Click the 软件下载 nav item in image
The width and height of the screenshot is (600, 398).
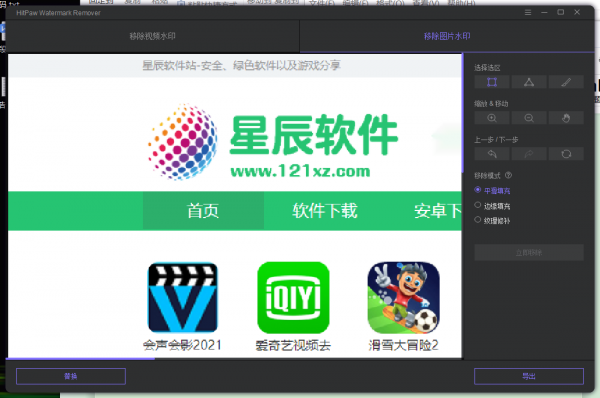(x=325, y=211)
